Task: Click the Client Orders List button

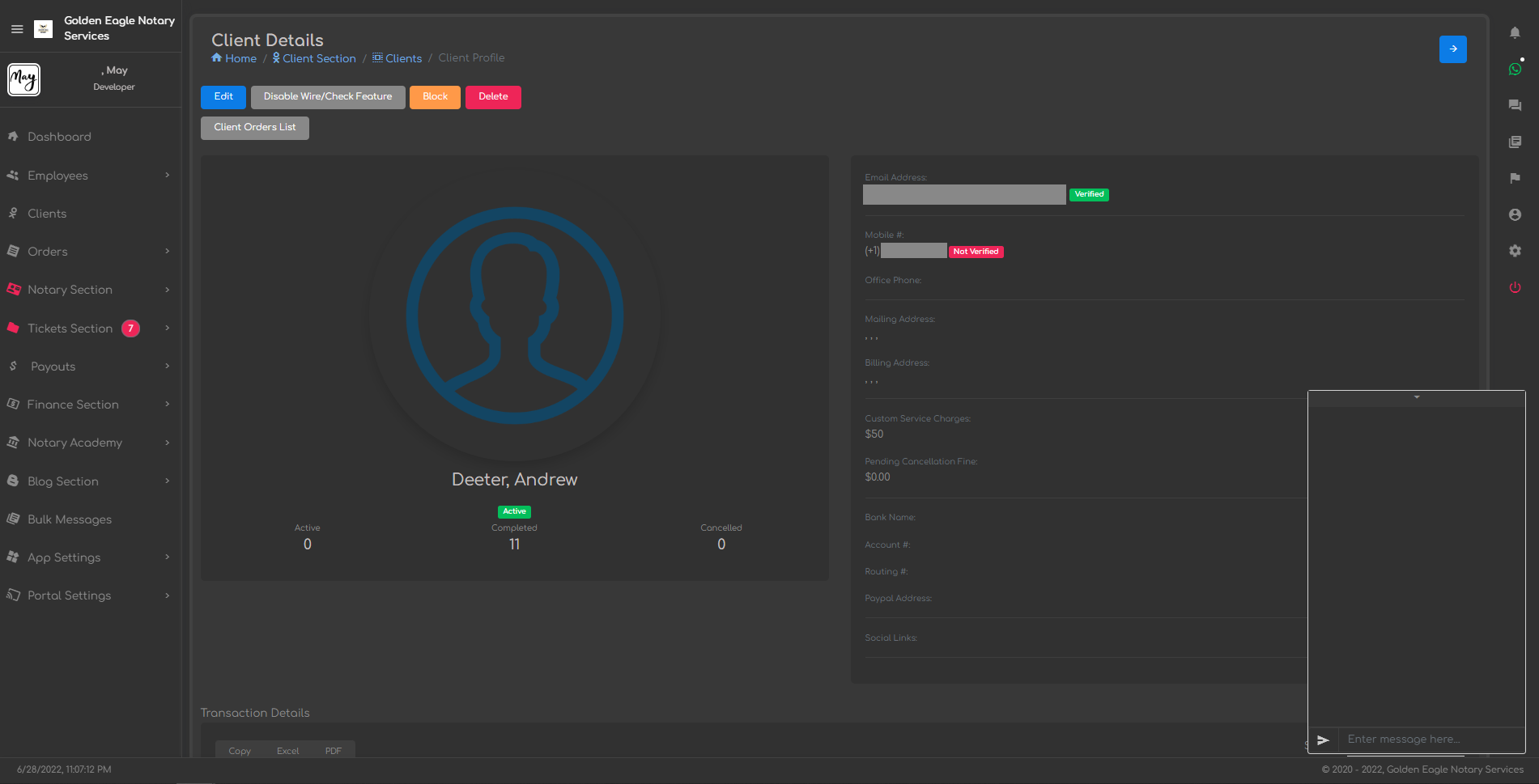Action: tap(254, 128)
